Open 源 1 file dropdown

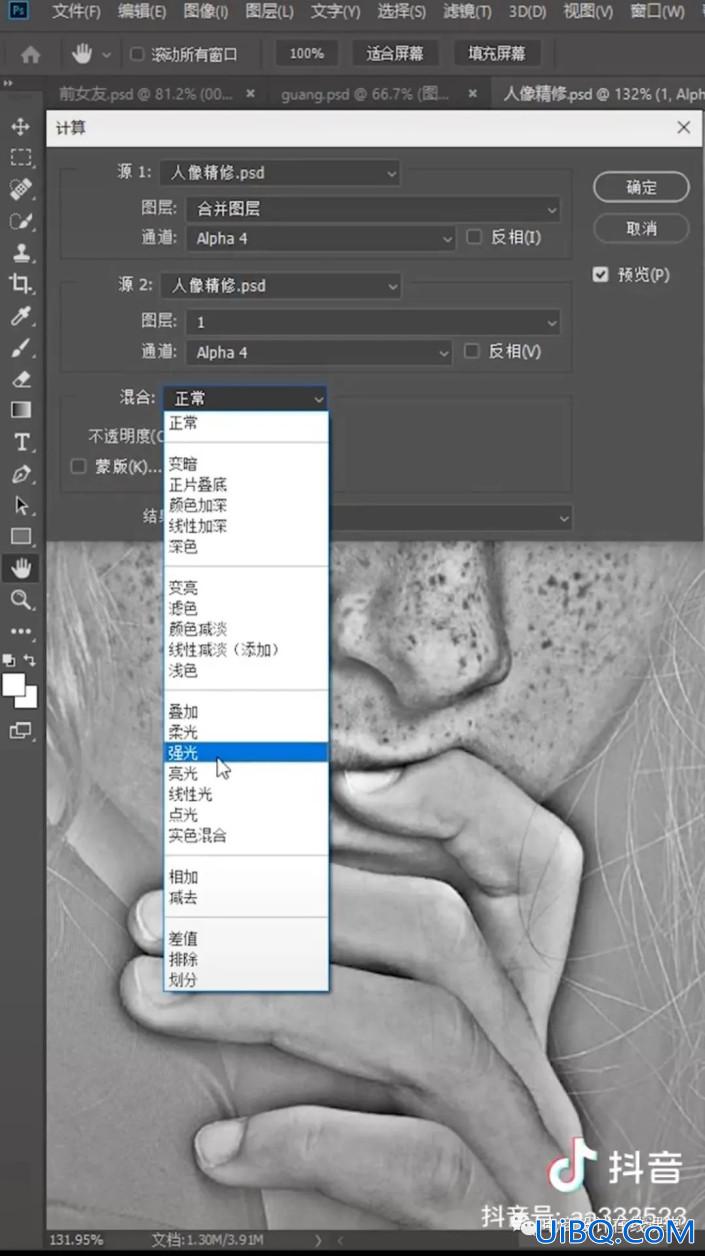click(x=280, y=172)
